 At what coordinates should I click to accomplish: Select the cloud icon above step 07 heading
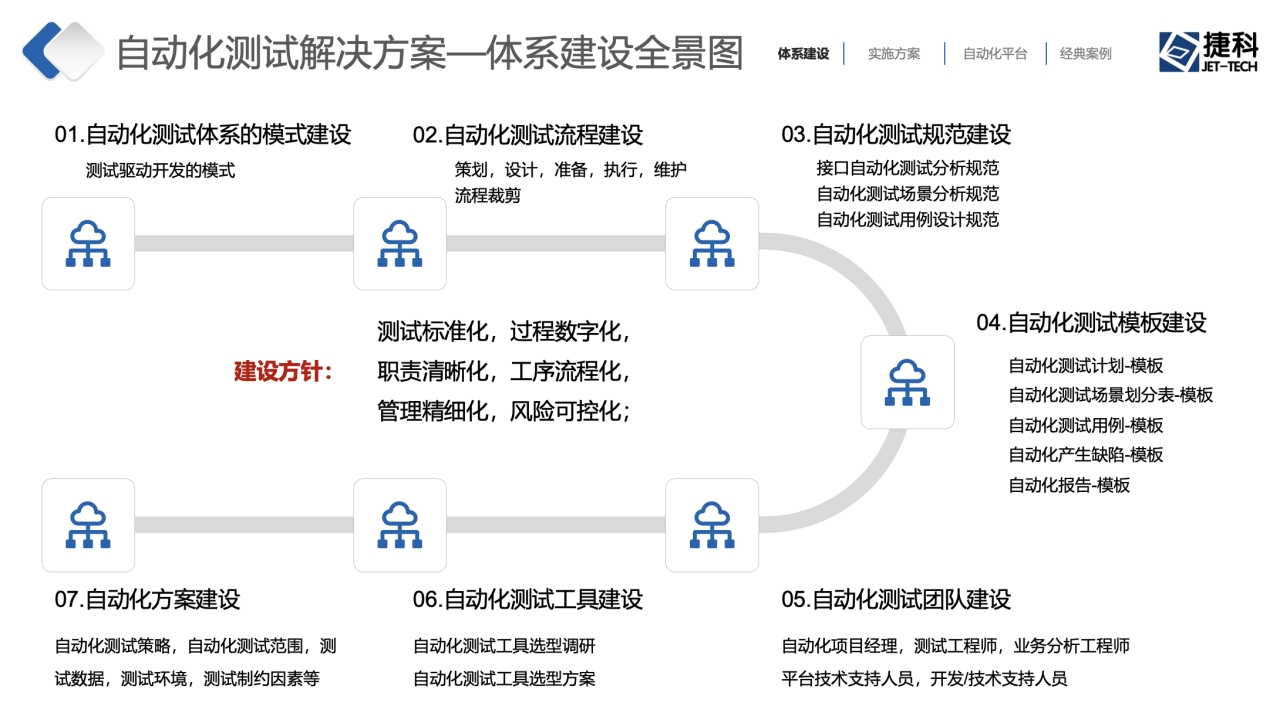click(88, 525)
